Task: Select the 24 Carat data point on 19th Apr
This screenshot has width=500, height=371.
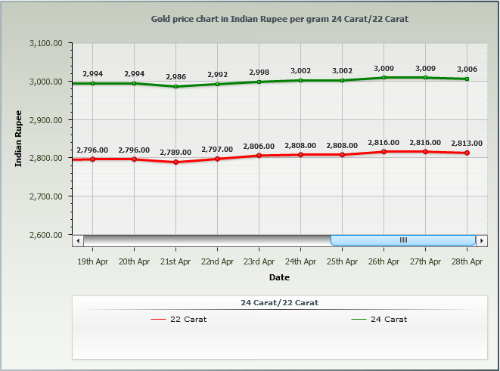Action: coord(93,83)
